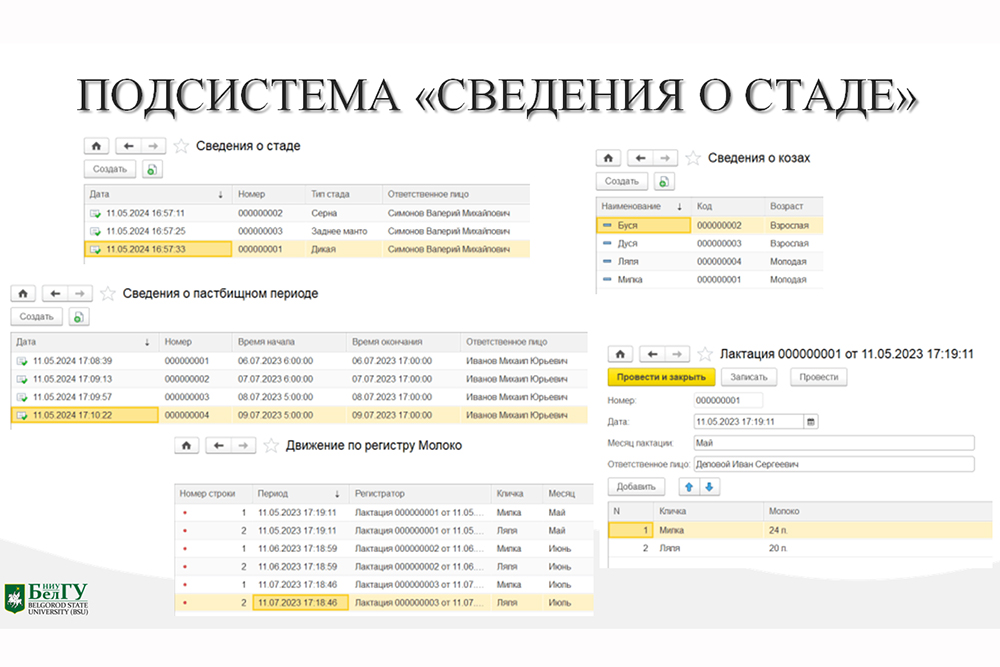Create new record in Сведения о пастбищном периоде
This screenshot has width=1000, height=667.
pos(36,316)
